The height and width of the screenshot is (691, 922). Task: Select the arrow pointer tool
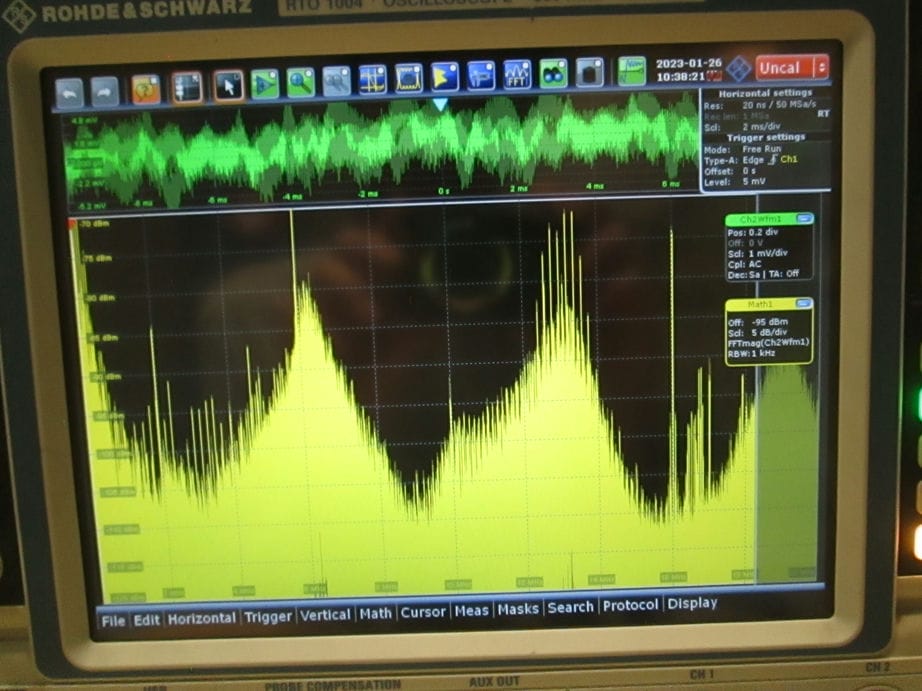pyautogui.click(x=228, y=86)
